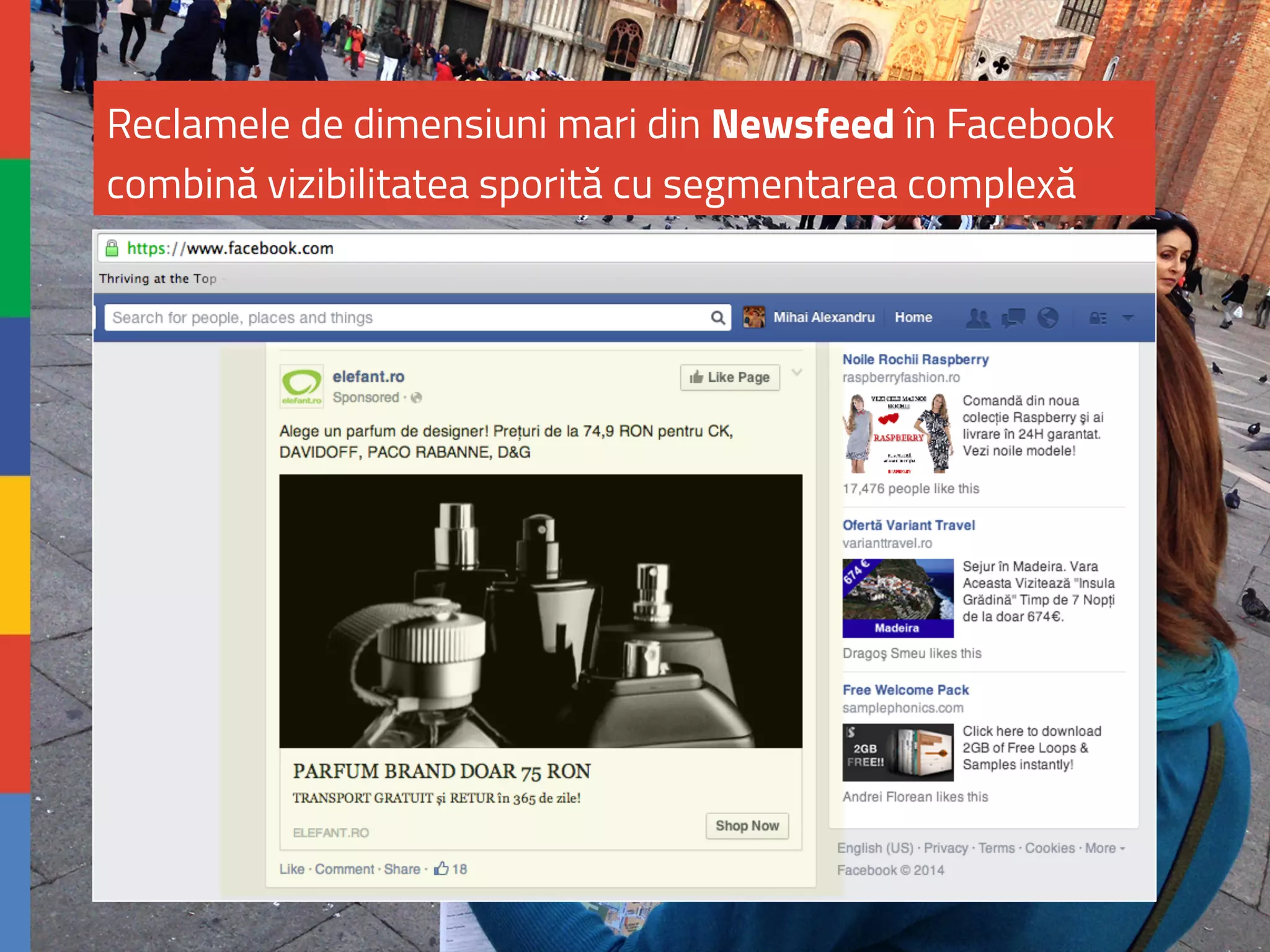
Task: Open Cookies footer link
Action: click(x=1050, y=848)
